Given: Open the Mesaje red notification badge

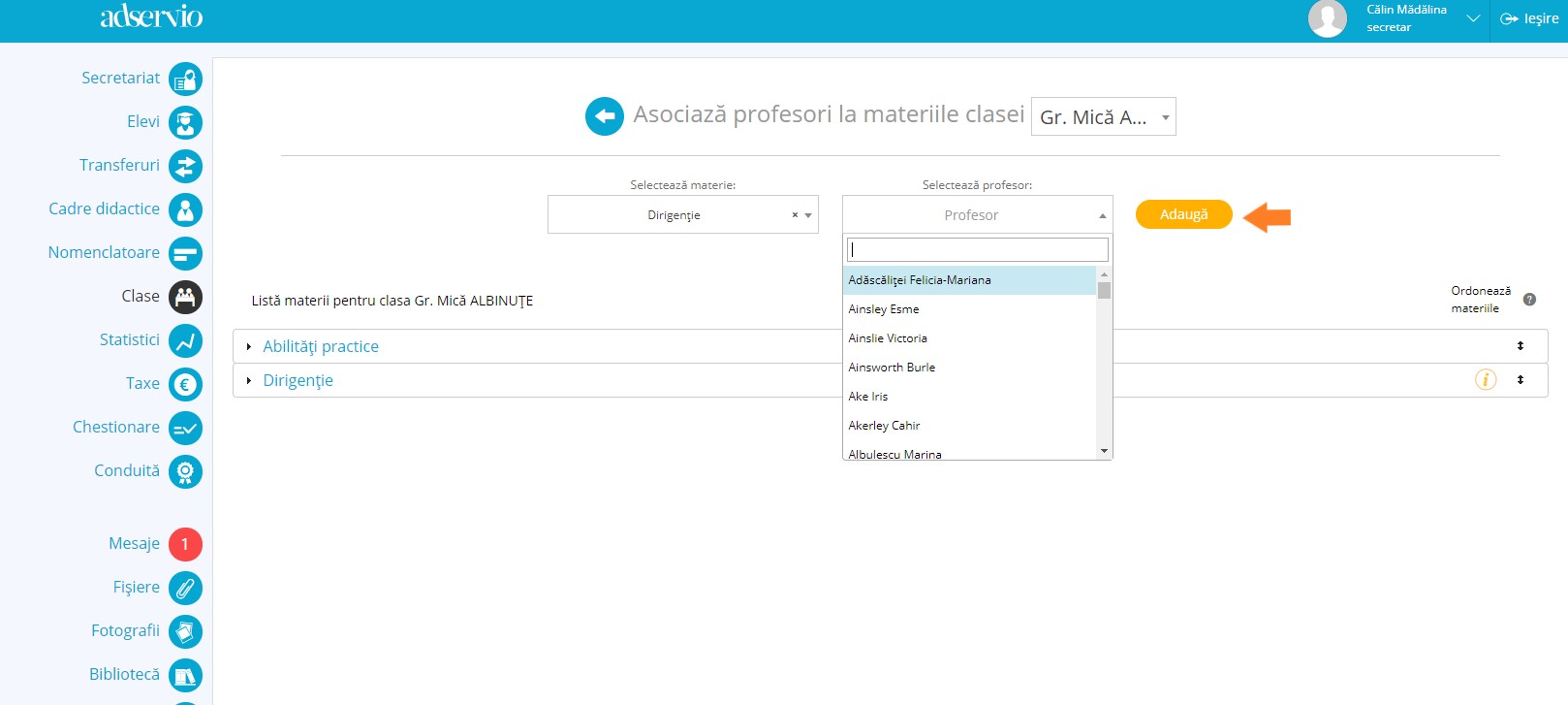Looking at the screenshot, I should pyautogui.click(x=185, y=544).
